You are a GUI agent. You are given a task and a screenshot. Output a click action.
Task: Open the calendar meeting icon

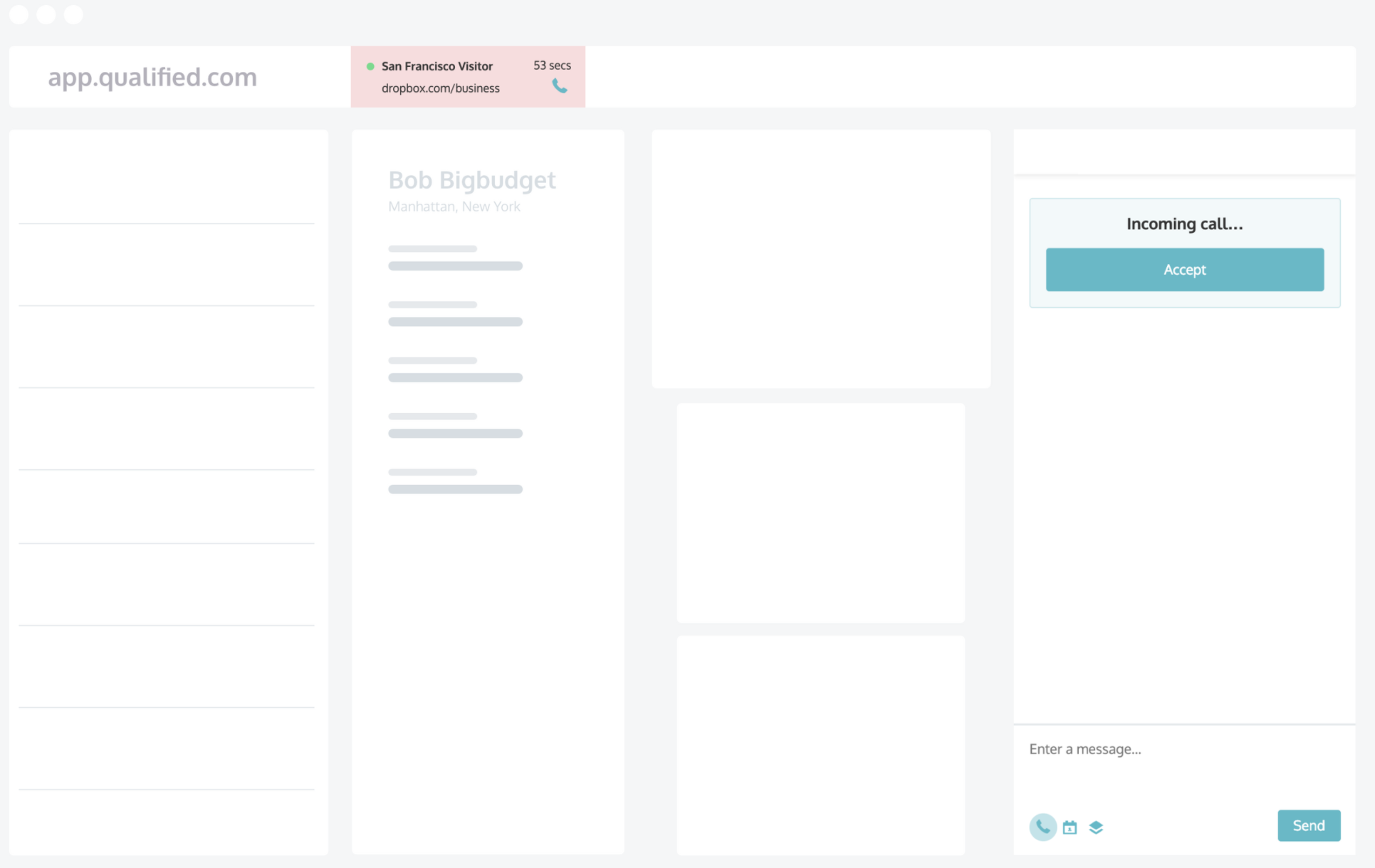click(x=1070, y=827)
